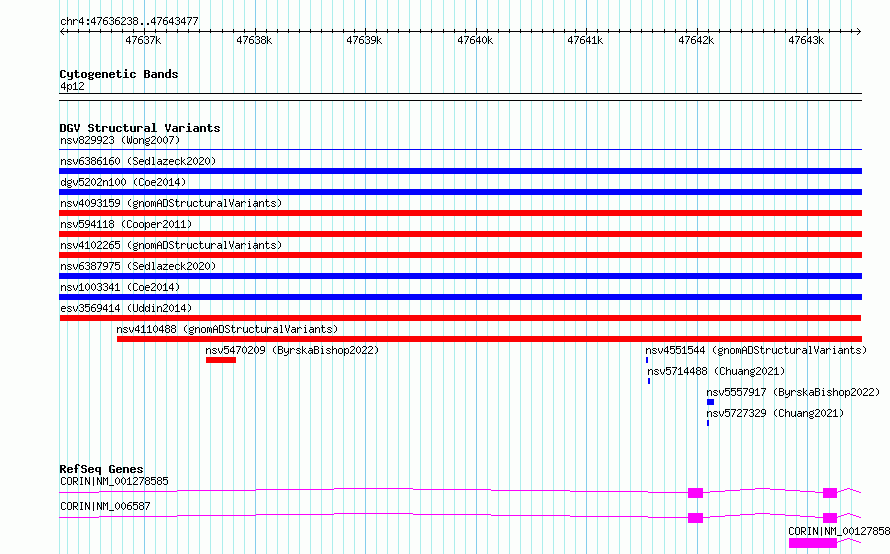The height and width of the screenshot is (554, 890).
Task: Click the small blue nsv5557917 variant box
Action: coord(711,402)
